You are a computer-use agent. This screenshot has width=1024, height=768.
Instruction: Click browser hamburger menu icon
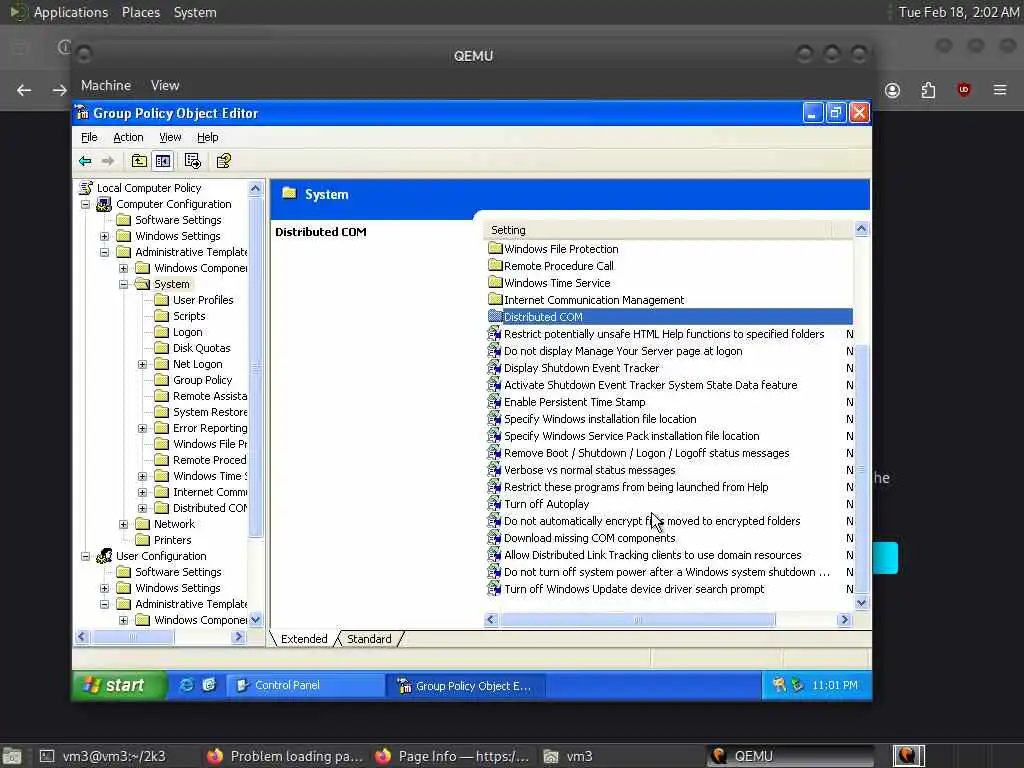1000,89
